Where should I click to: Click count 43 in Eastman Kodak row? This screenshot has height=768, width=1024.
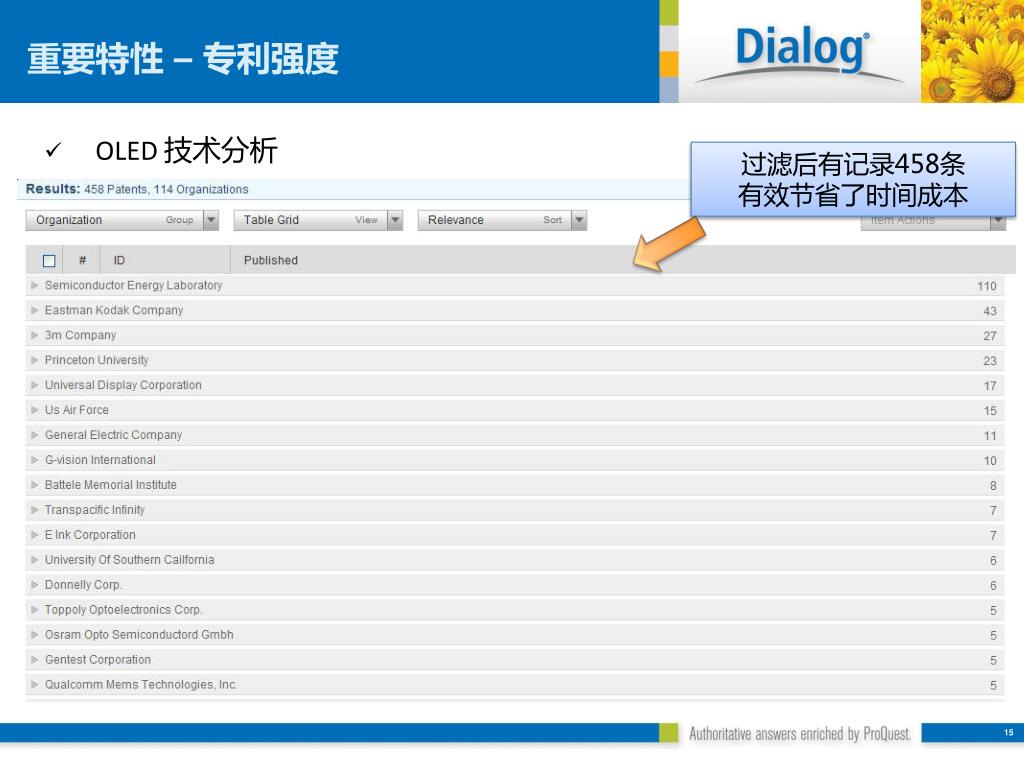coord(990,311)
